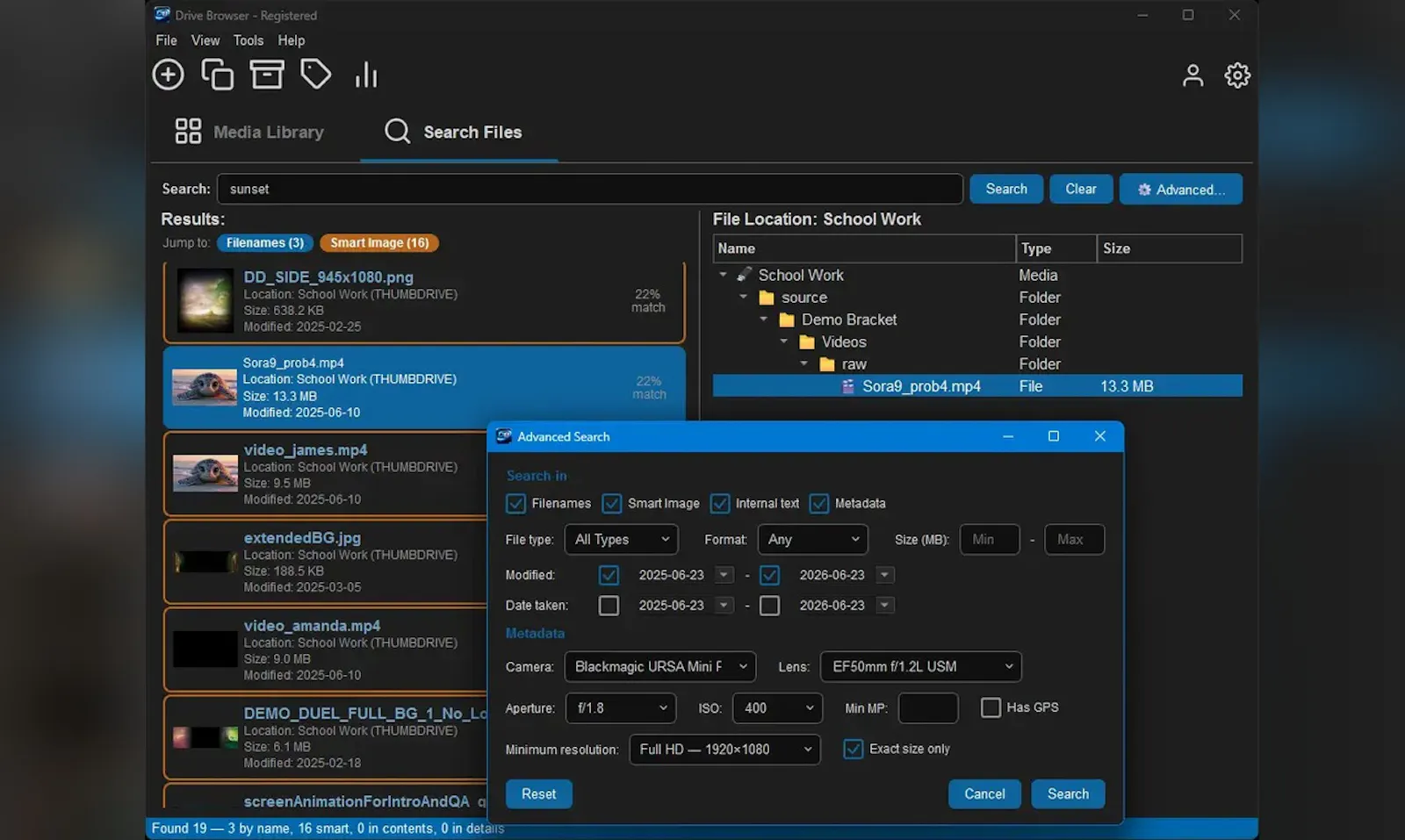Image resolution: width=1405 pixels, height=840 pixels.
Task: Click the Min MP input field
Action: (x=928, y=708)
